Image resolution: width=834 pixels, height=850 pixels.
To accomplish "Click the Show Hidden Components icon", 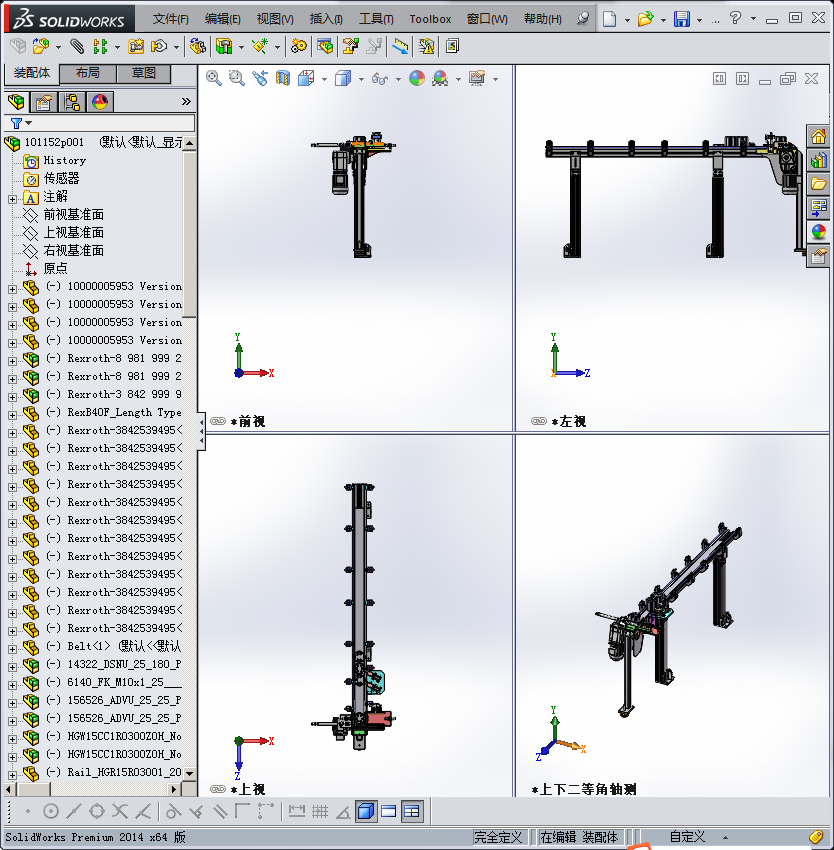I will tap(197, 47).
